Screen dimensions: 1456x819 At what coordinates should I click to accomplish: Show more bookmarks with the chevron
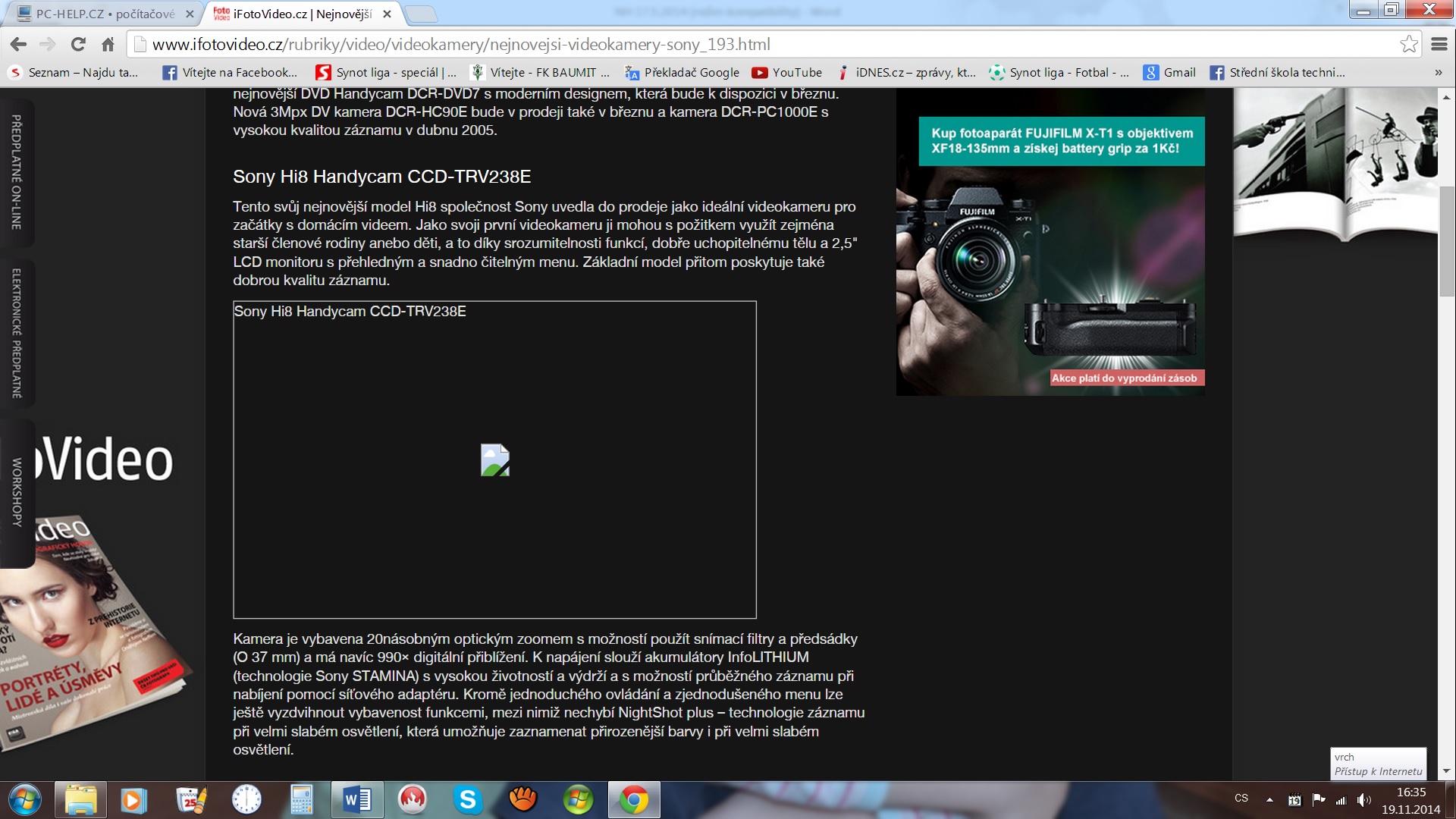pyautogui.click(x=1438, y=73)
